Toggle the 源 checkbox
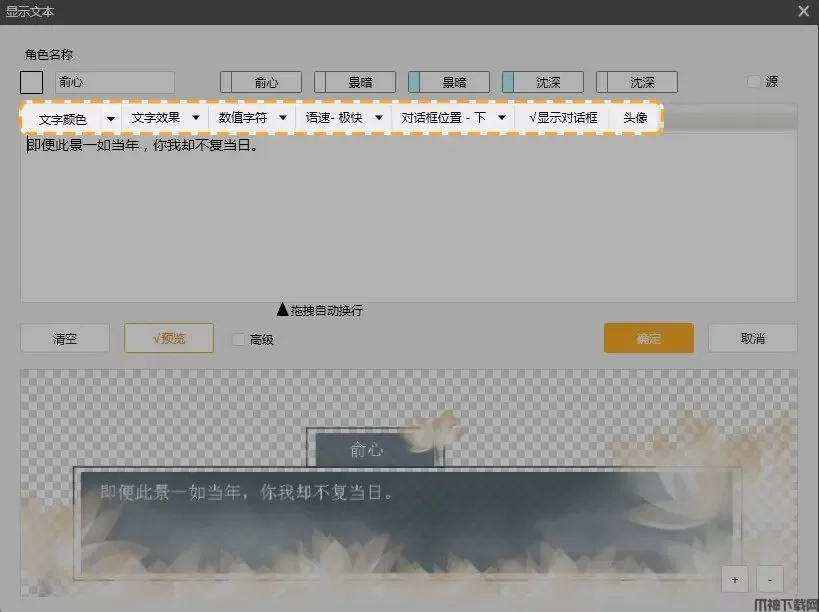The width and height of the screenshot is (819, 612). pyautogui.click(x=754, y=82)
